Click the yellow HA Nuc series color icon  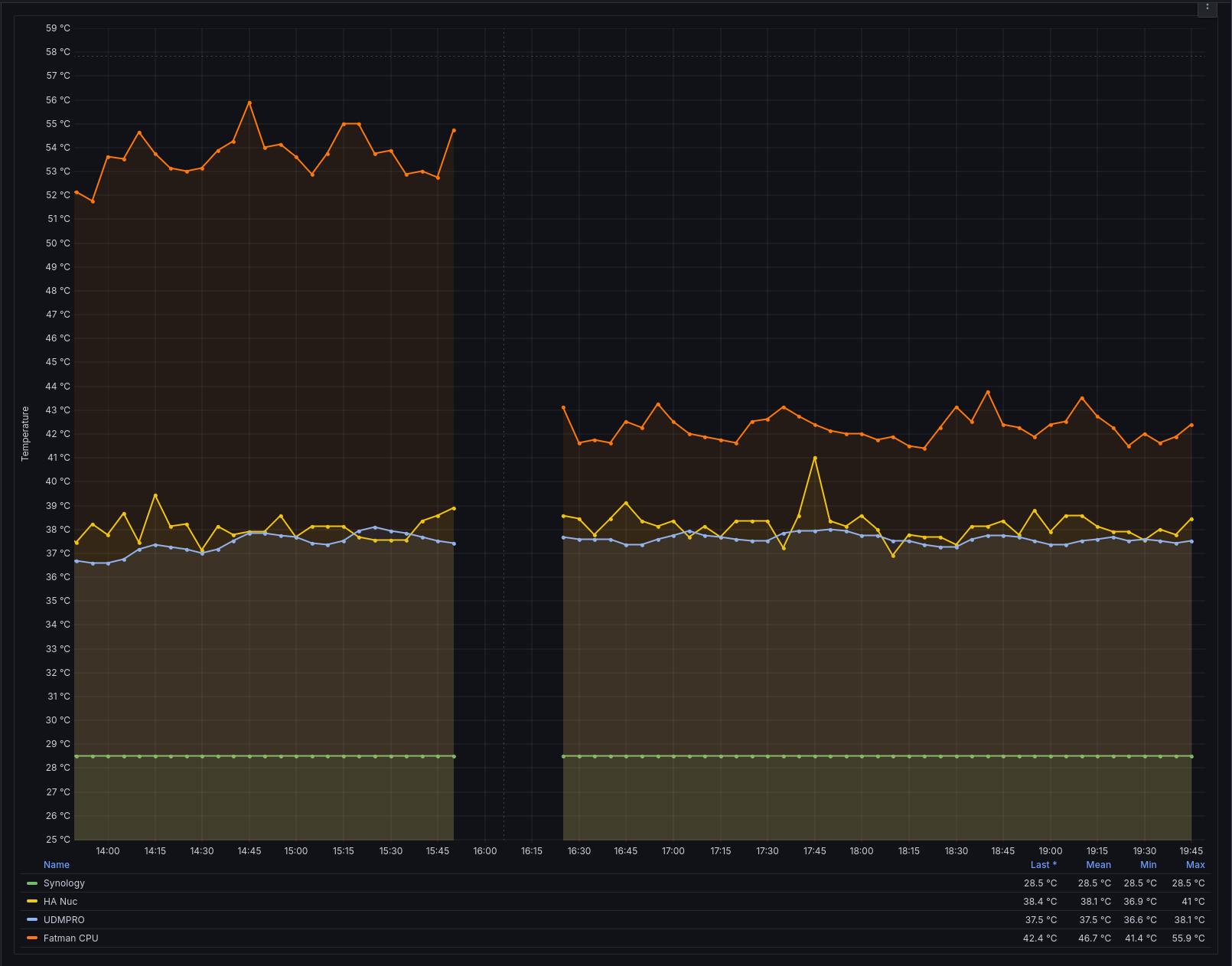click(x=32, y=902)
